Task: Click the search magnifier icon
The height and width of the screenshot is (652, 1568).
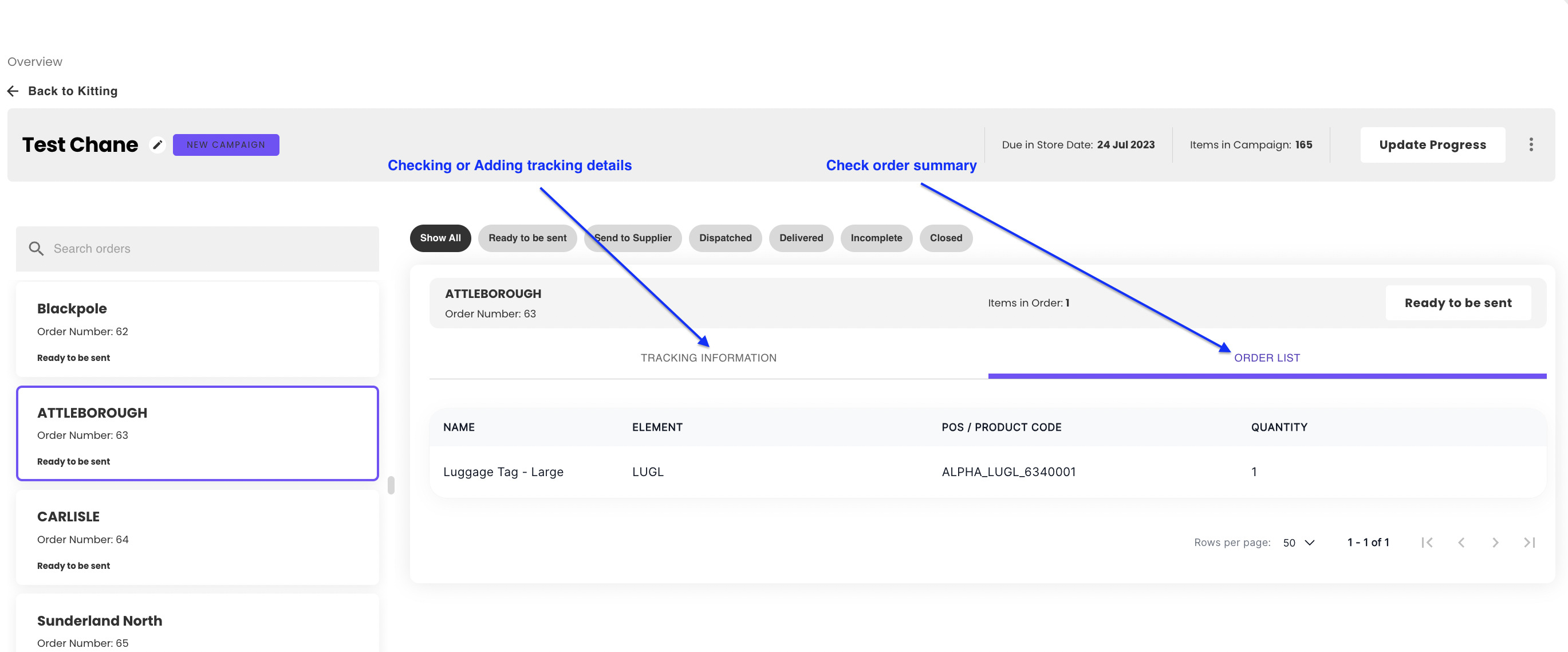Action: [36, 249]
